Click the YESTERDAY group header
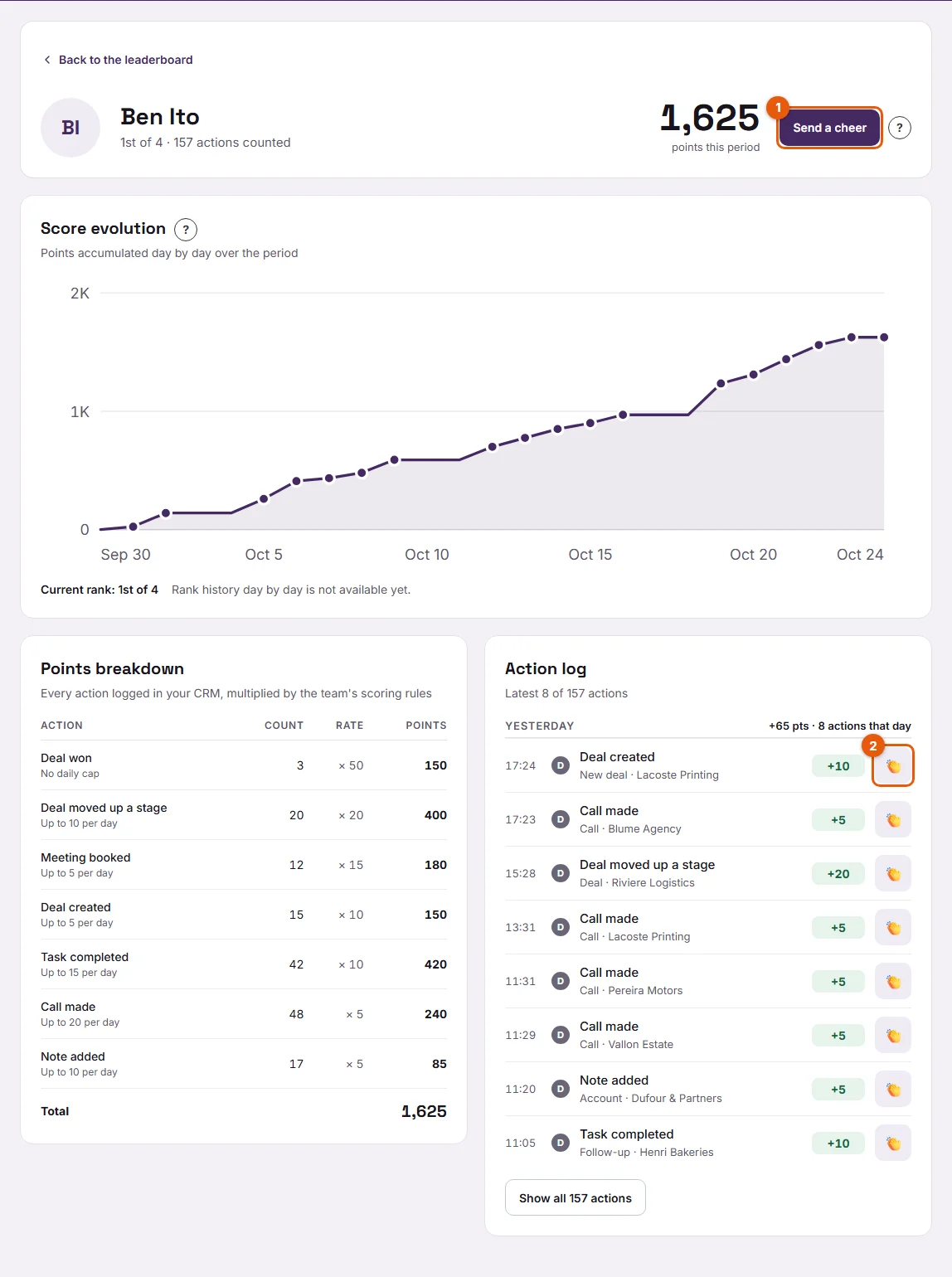This screenshot has width=952, height=1277. click(539, 726)
